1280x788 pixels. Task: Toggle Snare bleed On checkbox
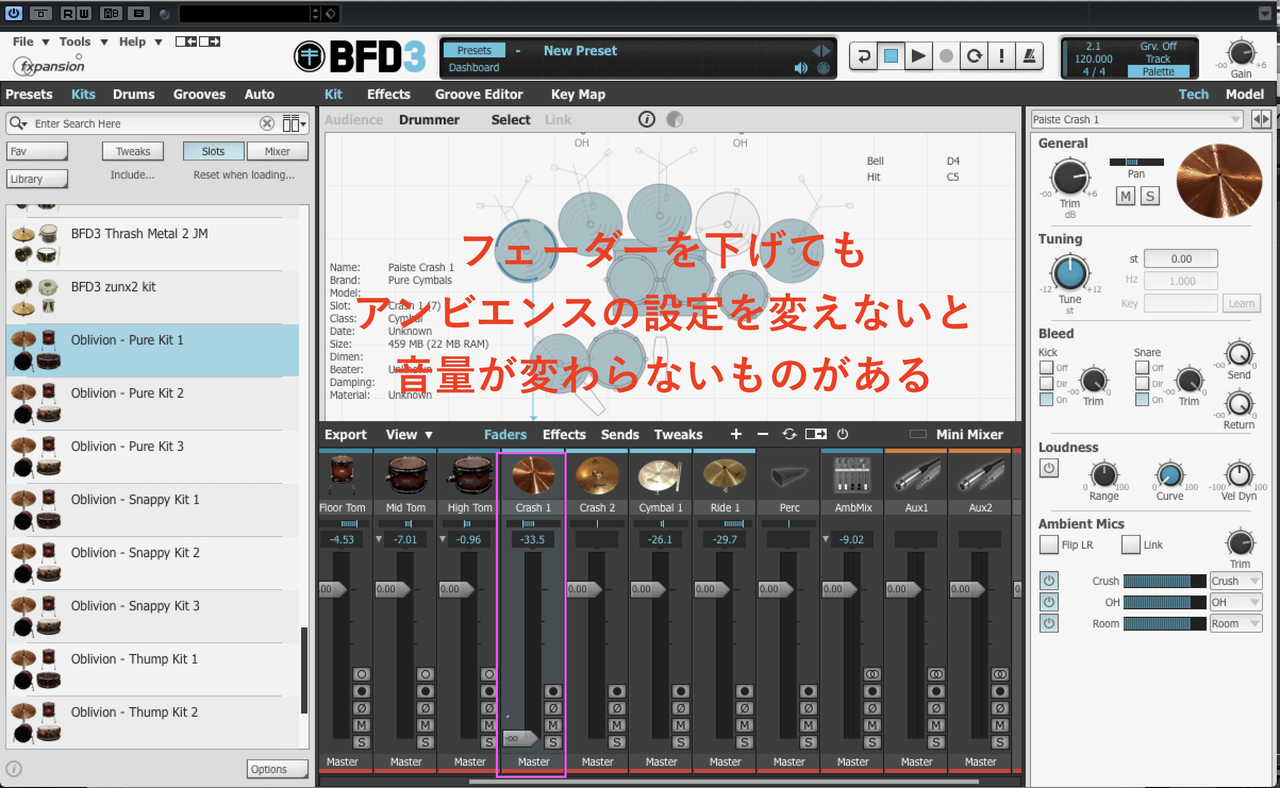pos(1142,399)
